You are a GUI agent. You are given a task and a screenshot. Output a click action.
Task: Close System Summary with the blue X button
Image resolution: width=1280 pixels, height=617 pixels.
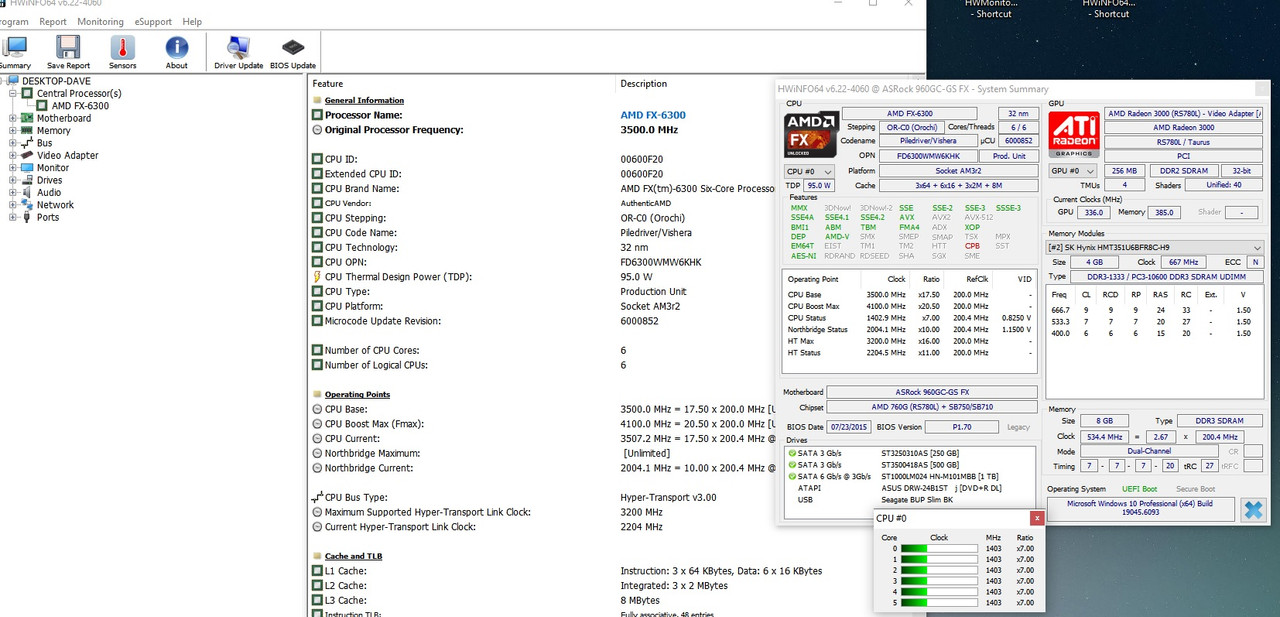pyautogui.click(x=1252, y=510)
